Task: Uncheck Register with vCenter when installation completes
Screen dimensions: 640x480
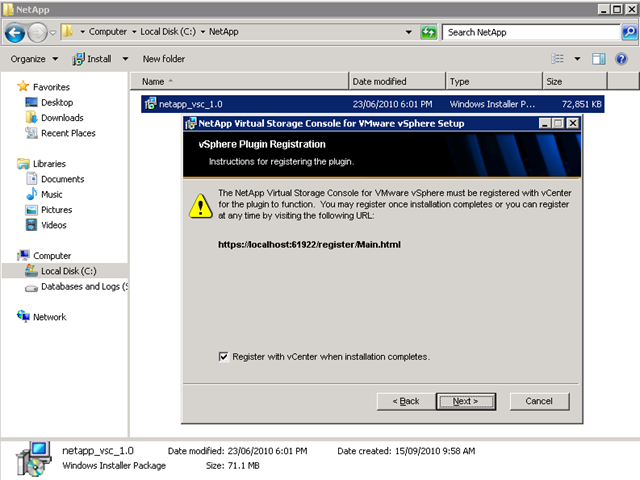Action: coord(223,357)
